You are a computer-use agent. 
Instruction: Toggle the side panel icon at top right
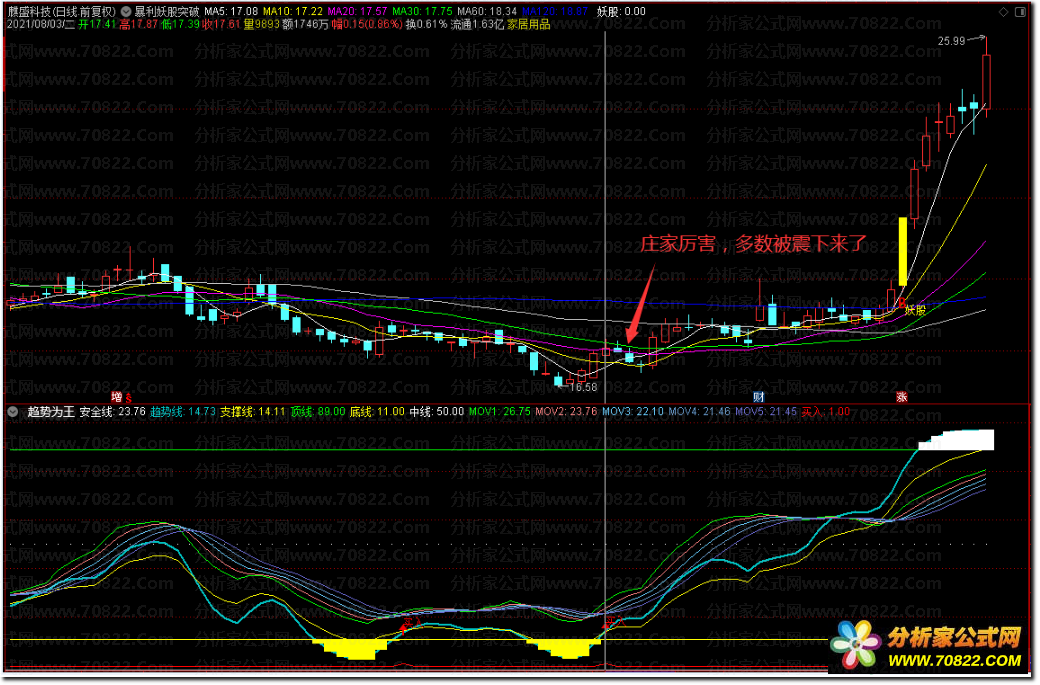pyautogui.click(x=1021, y=11)
